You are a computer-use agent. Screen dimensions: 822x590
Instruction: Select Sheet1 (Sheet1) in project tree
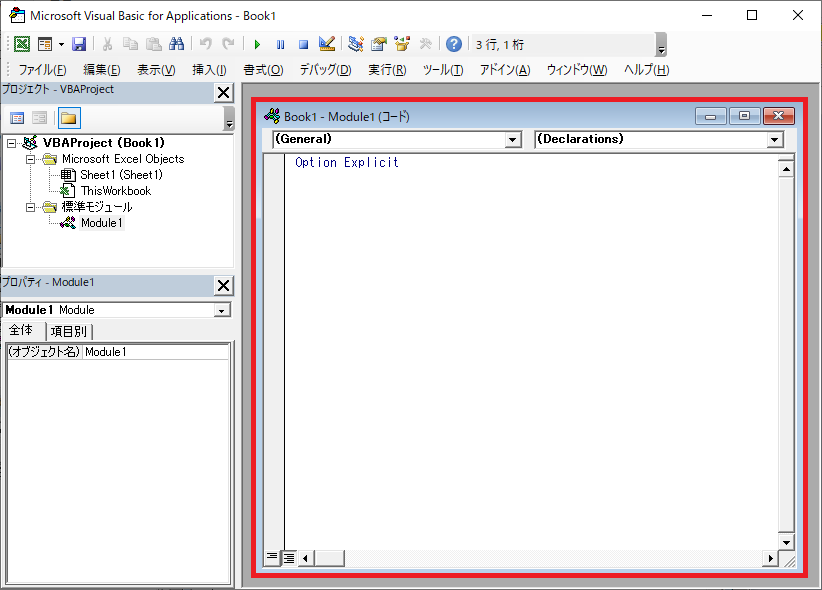tap(121, 175)
